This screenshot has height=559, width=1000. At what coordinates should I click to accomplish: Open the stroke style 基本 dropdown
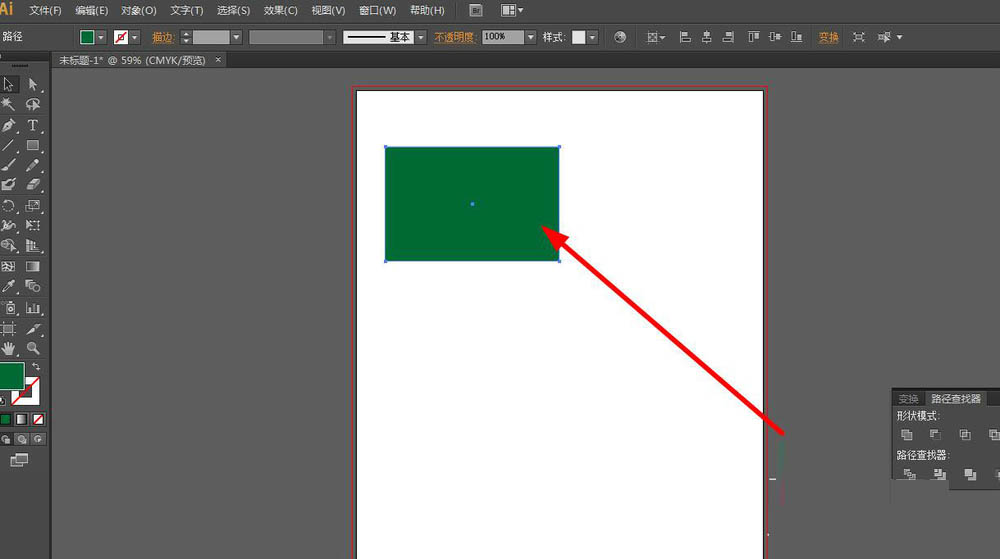point(420,37)
